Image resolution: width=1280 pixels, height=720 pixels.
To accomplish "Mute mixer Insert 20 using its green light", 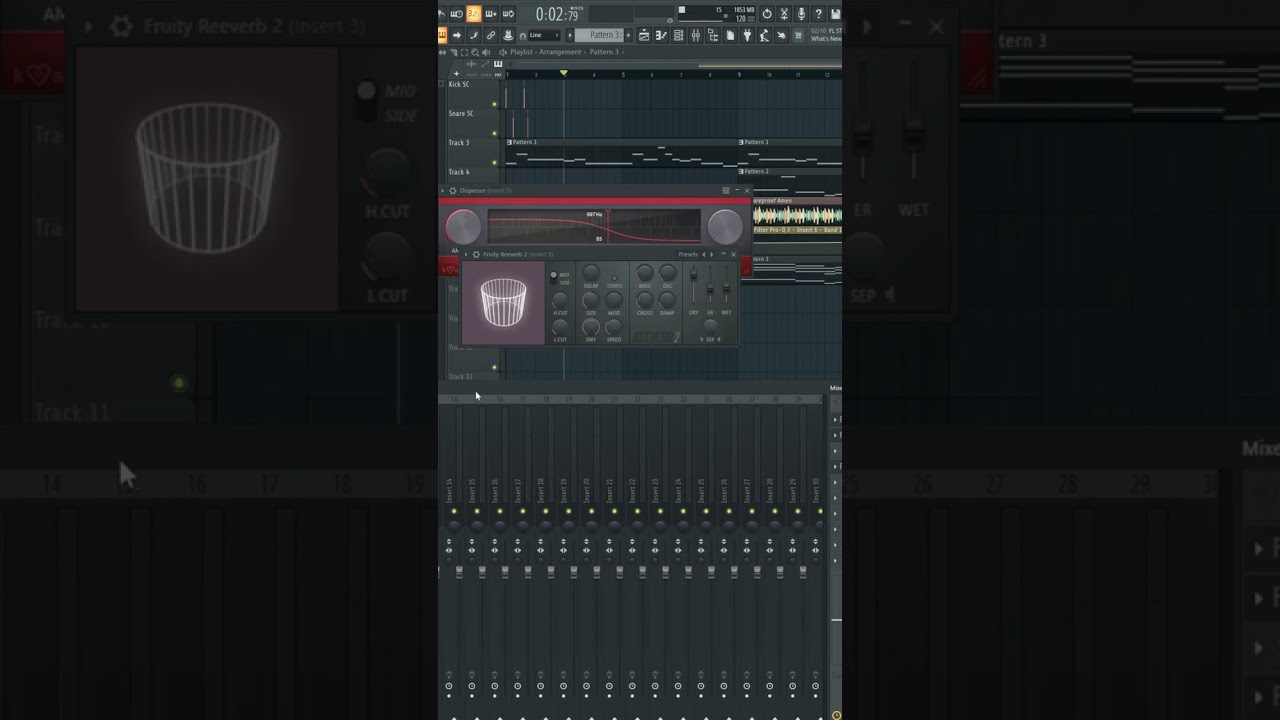I will click(592, 511).
